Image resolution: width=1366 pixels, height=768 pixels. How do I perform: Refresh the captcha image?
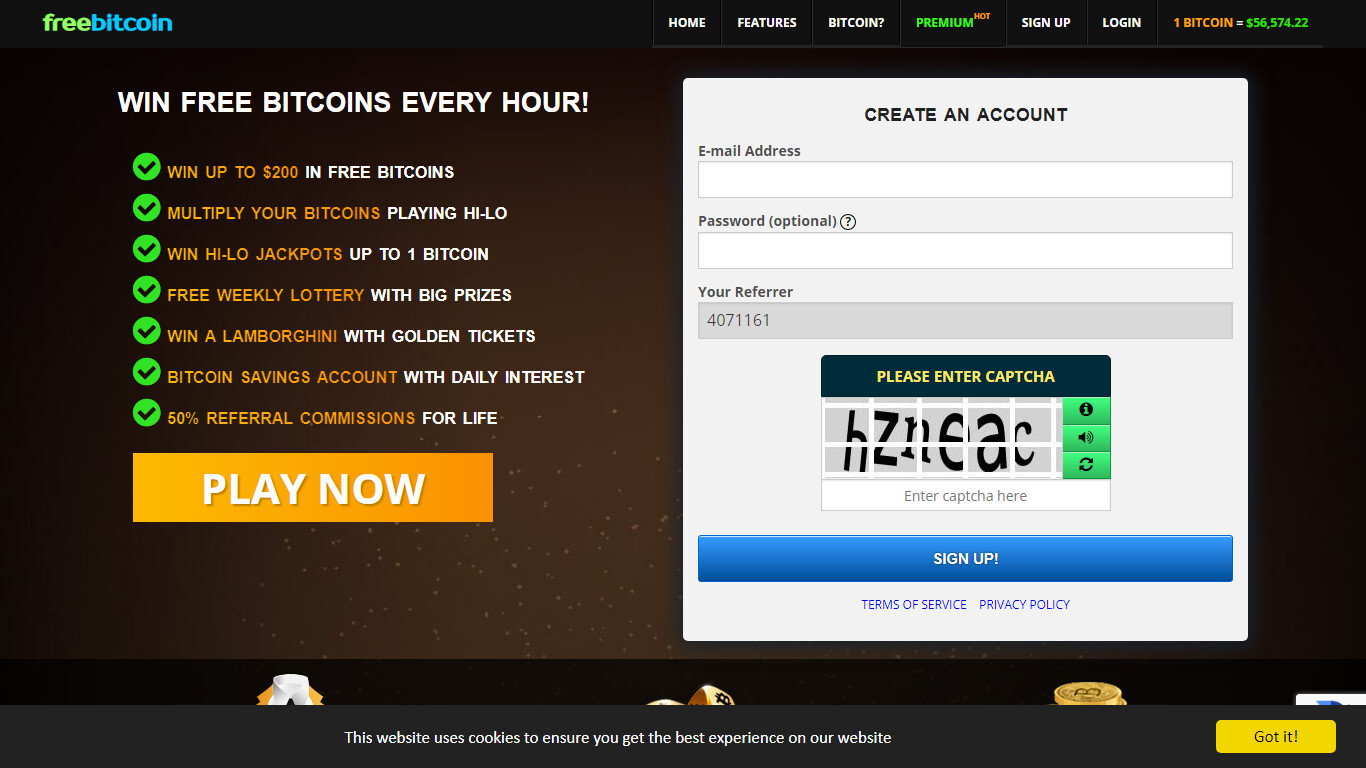coord(1086,465)
